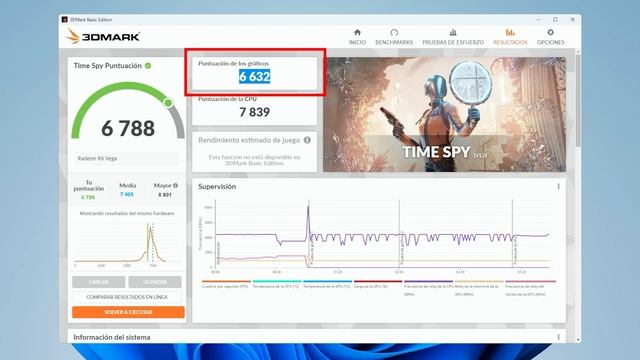Viewport: 640px width, 360px height.
Task: Click orange VOLVER A EJECUTAR button
Action: [x=128, y=312]
